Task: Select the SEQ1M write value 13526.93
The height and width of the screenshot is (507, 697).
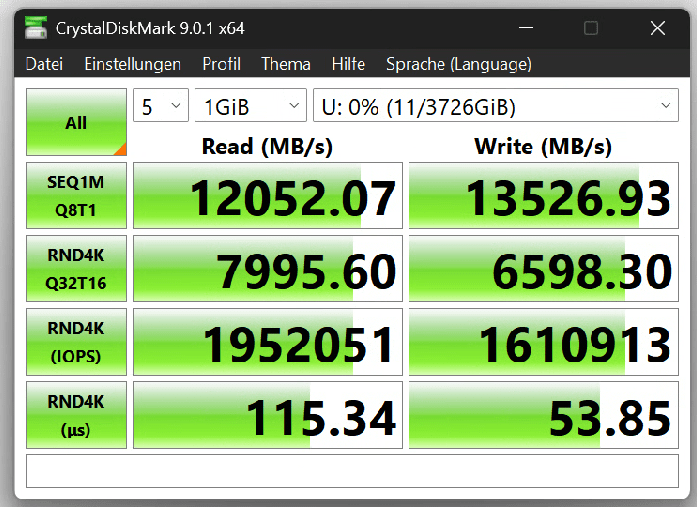Action: [544, 196]
